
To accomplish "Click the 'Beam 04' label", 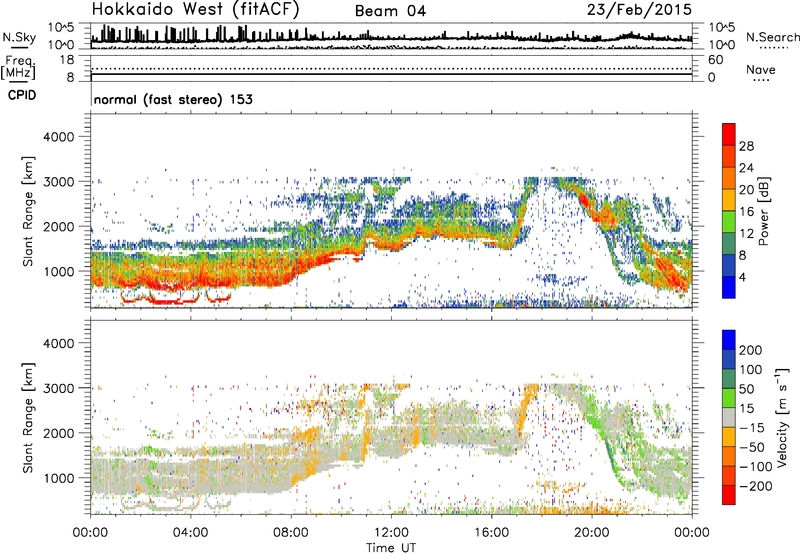I will tap(390, 11).
